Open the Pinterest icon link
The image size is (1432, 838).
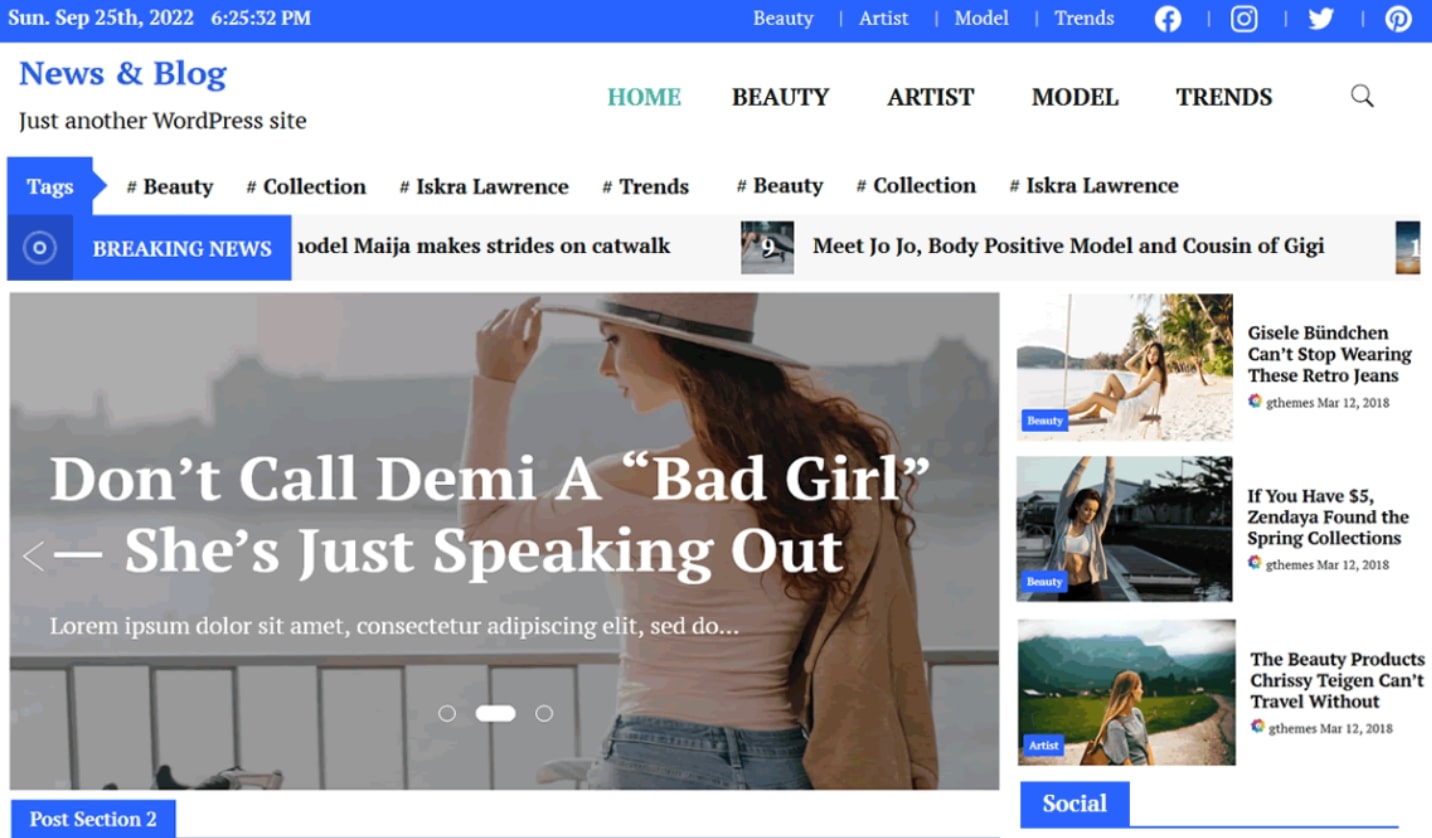click(1398, 19)
